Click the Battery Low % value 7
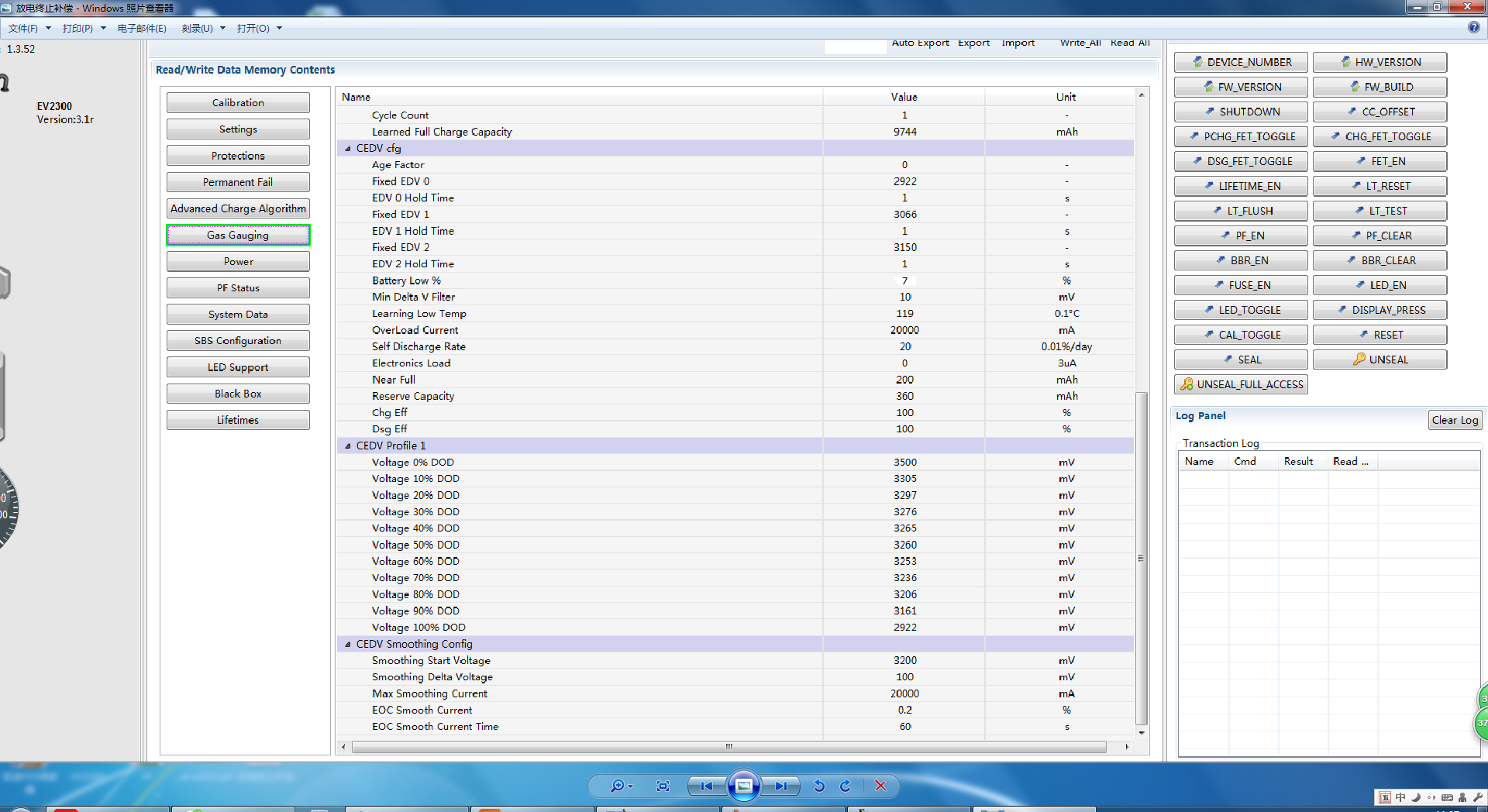The width and height of the screenshot is (1488, 812). click(x=904, y=280)
